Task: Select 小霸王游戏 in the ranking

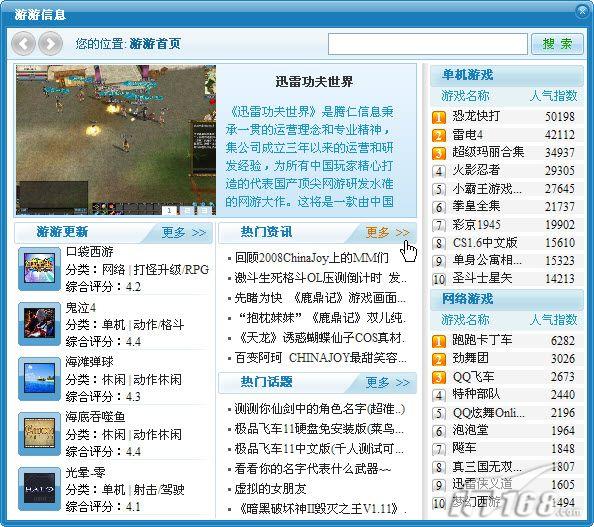Action: [487, 188]
